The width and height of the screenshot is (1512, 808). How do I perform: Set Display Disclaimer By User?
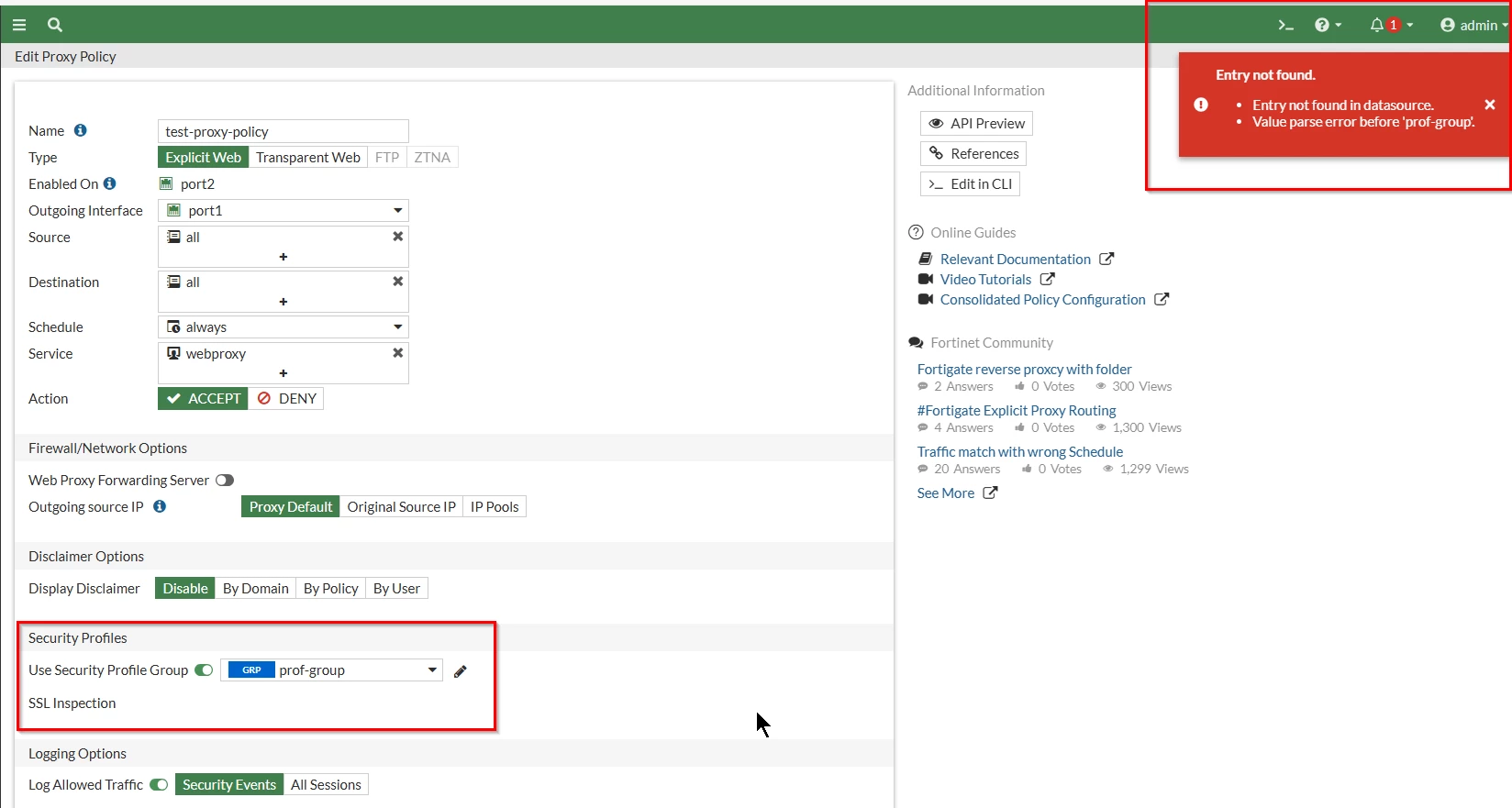coord(396,588)
